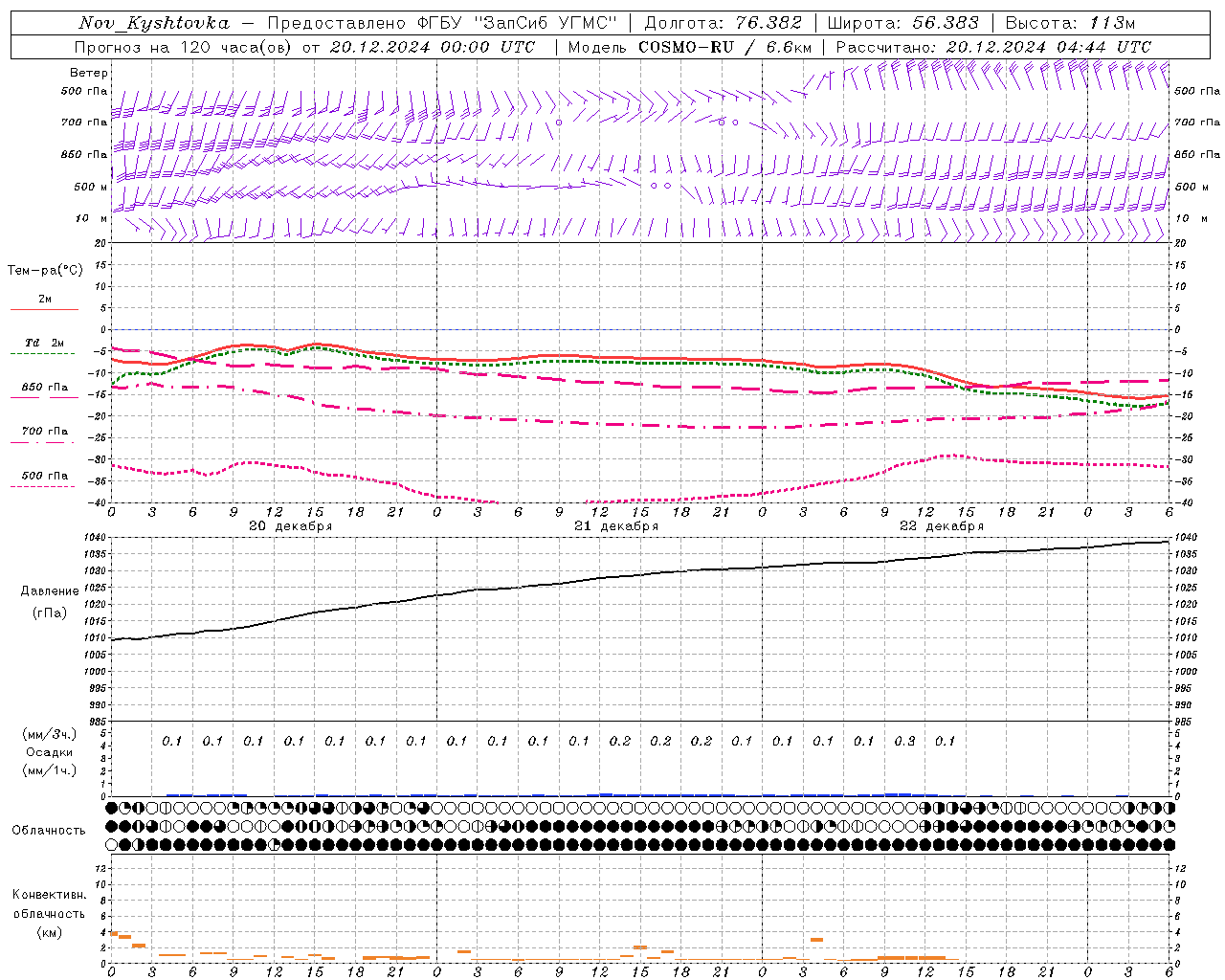Click the 22 декабря date label
This screenshot has height=980, width=1225.
942,526
